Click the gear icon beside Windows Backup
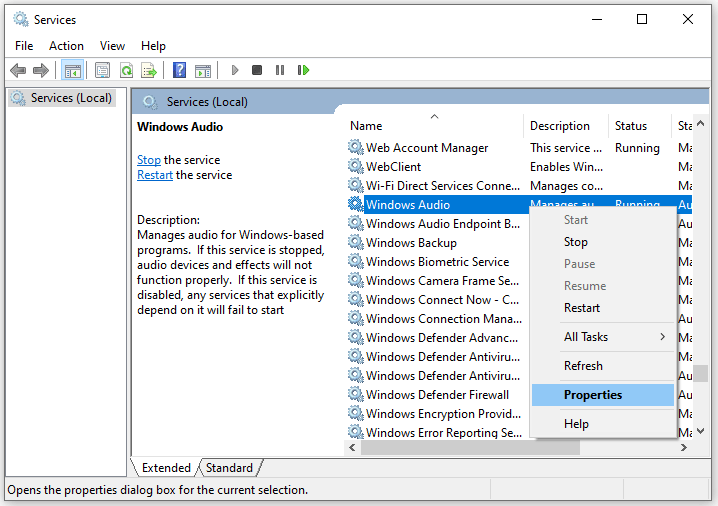The image size is (718, 506). 355,242
